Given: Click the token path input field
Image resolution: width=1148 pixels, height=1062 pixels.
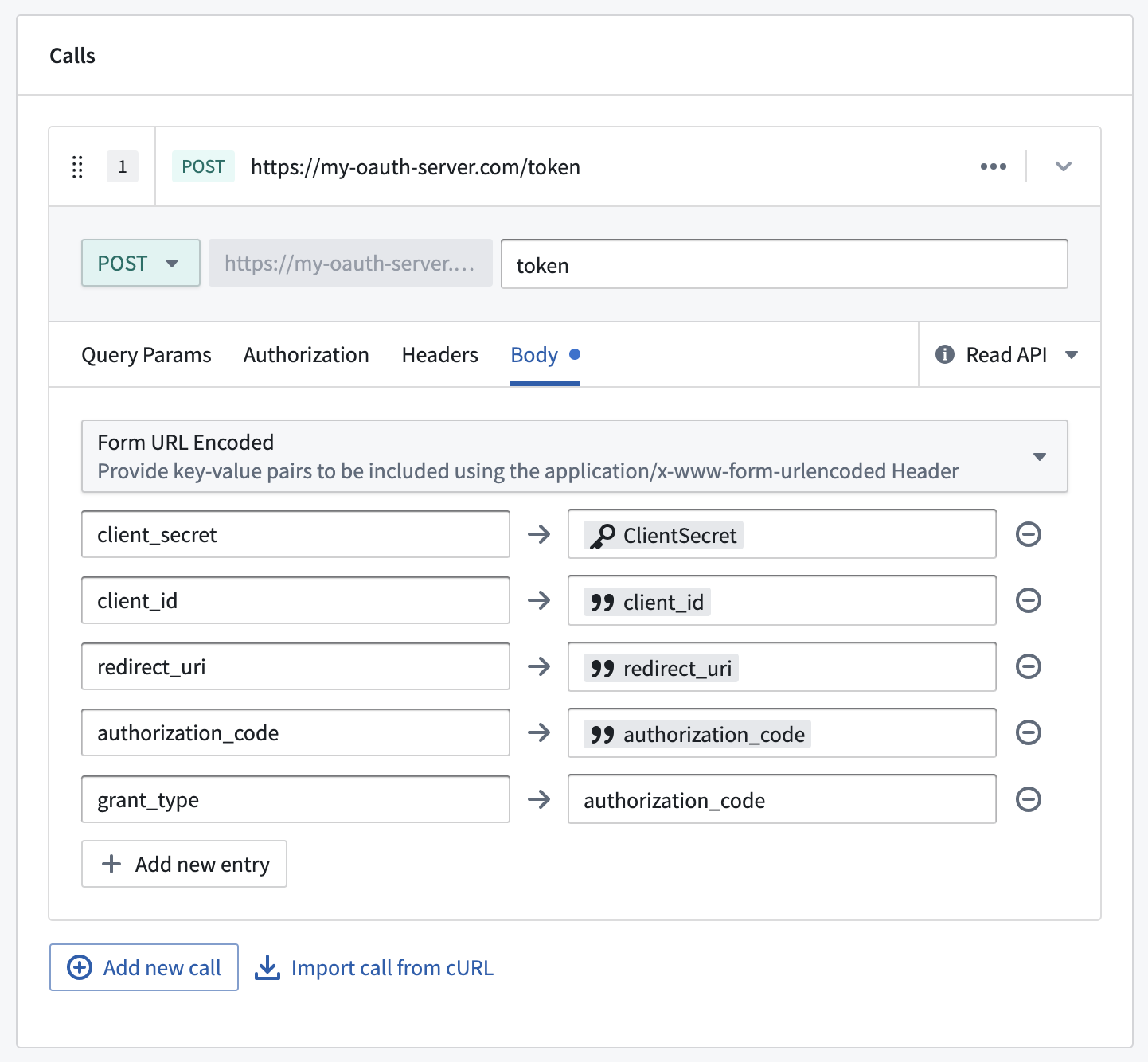Looking at the screenshot, I should pos(784,264).
